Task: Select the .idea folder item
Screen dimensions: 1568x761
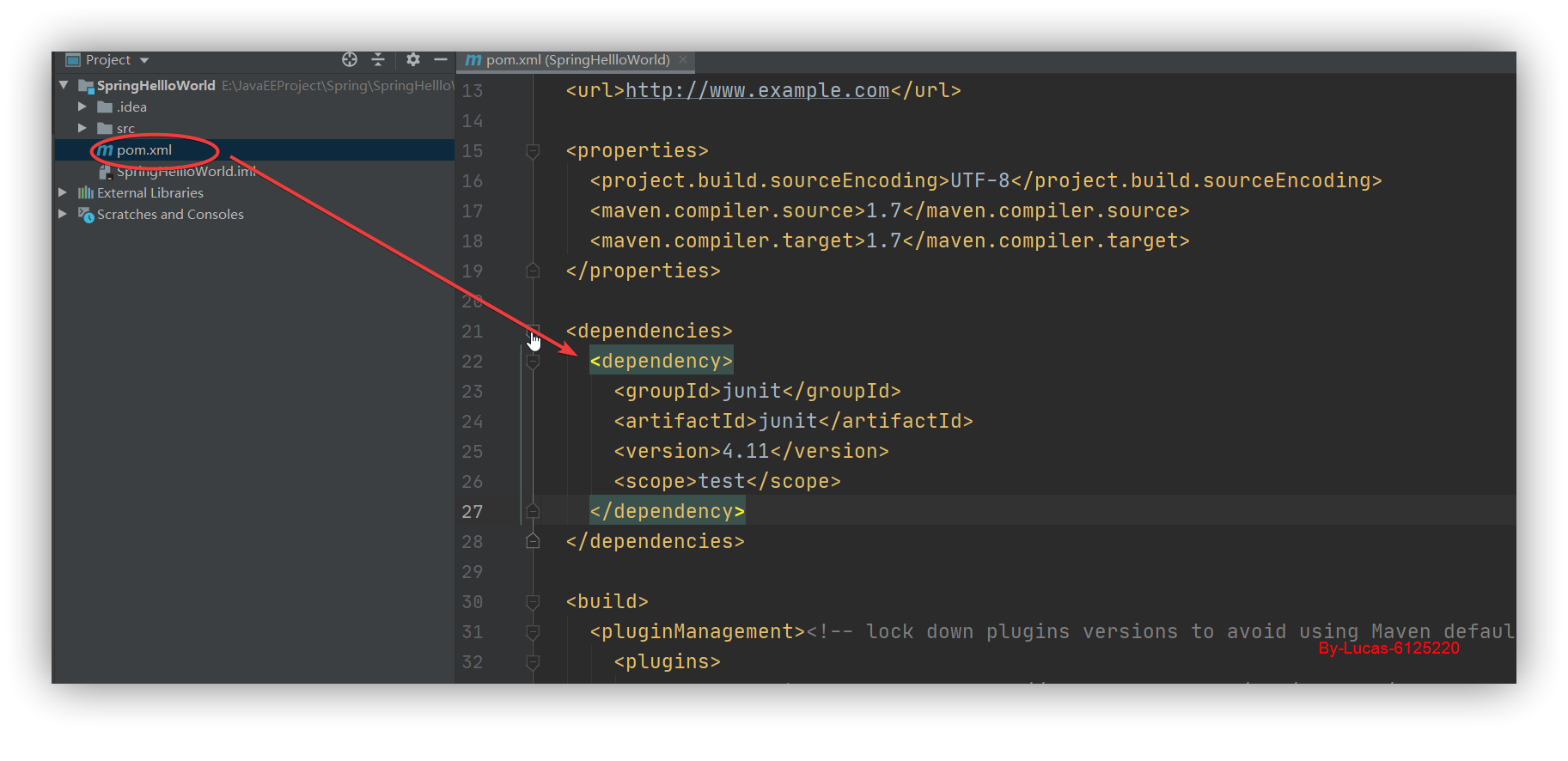Action: coord(131,107)
